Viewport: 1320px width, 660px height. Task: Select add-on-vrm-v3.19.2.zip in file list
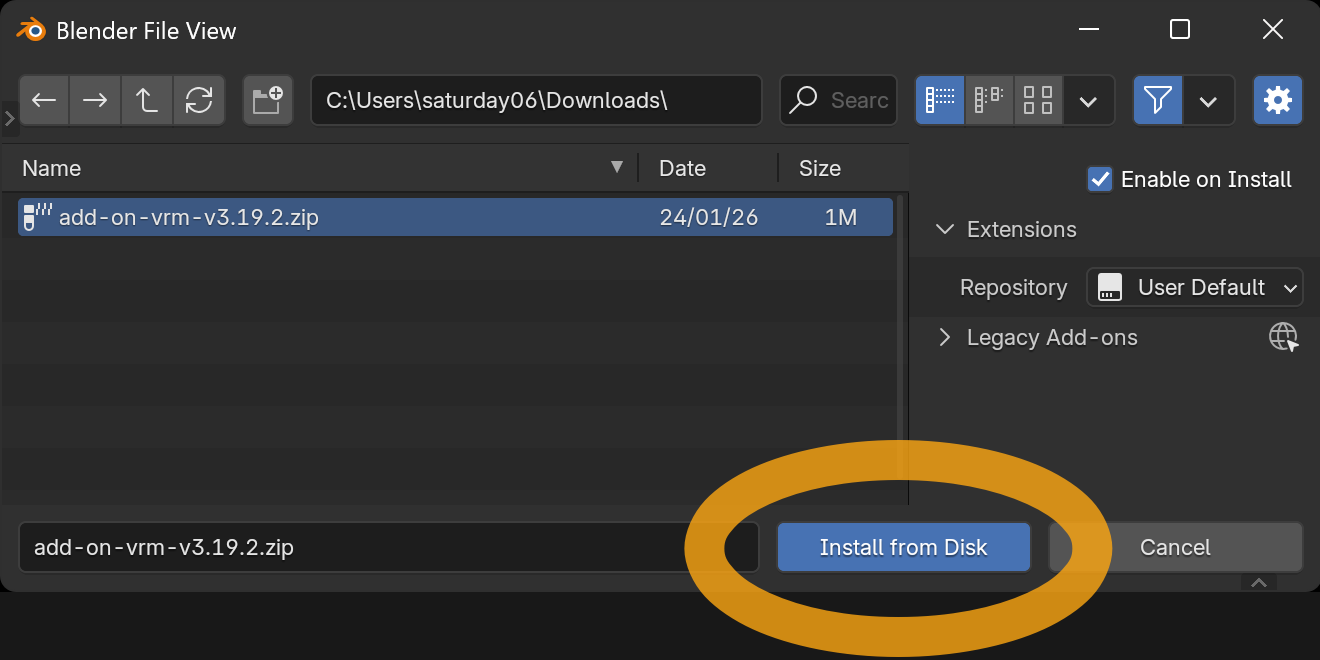[x=190, y=217]
